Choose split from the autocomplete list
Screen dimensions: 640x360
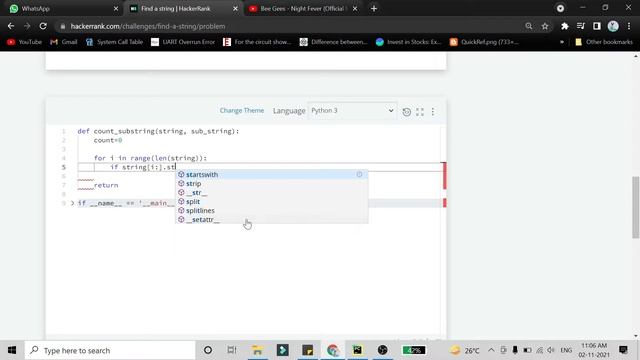(271, 201)
